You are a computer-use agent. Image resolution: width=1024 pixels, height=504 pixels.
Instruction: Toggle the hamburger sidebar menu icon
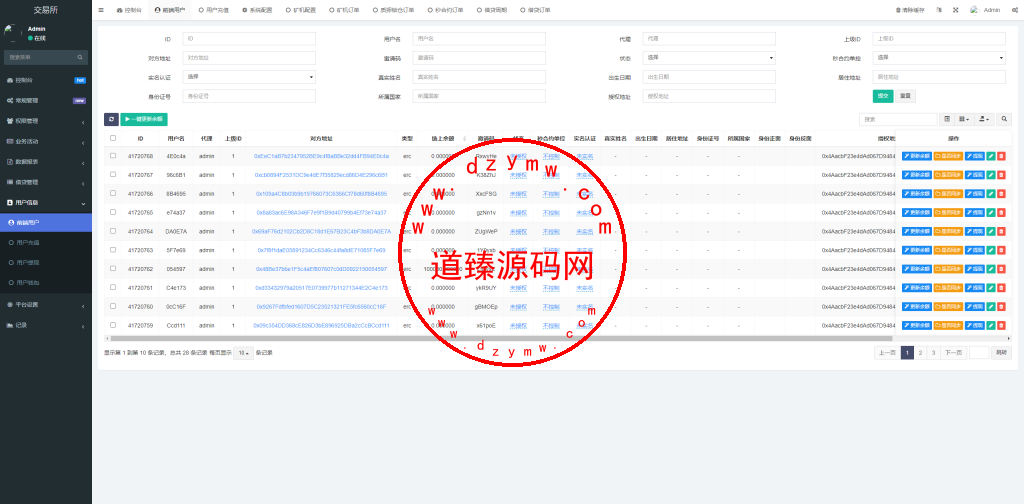(101, 10)
